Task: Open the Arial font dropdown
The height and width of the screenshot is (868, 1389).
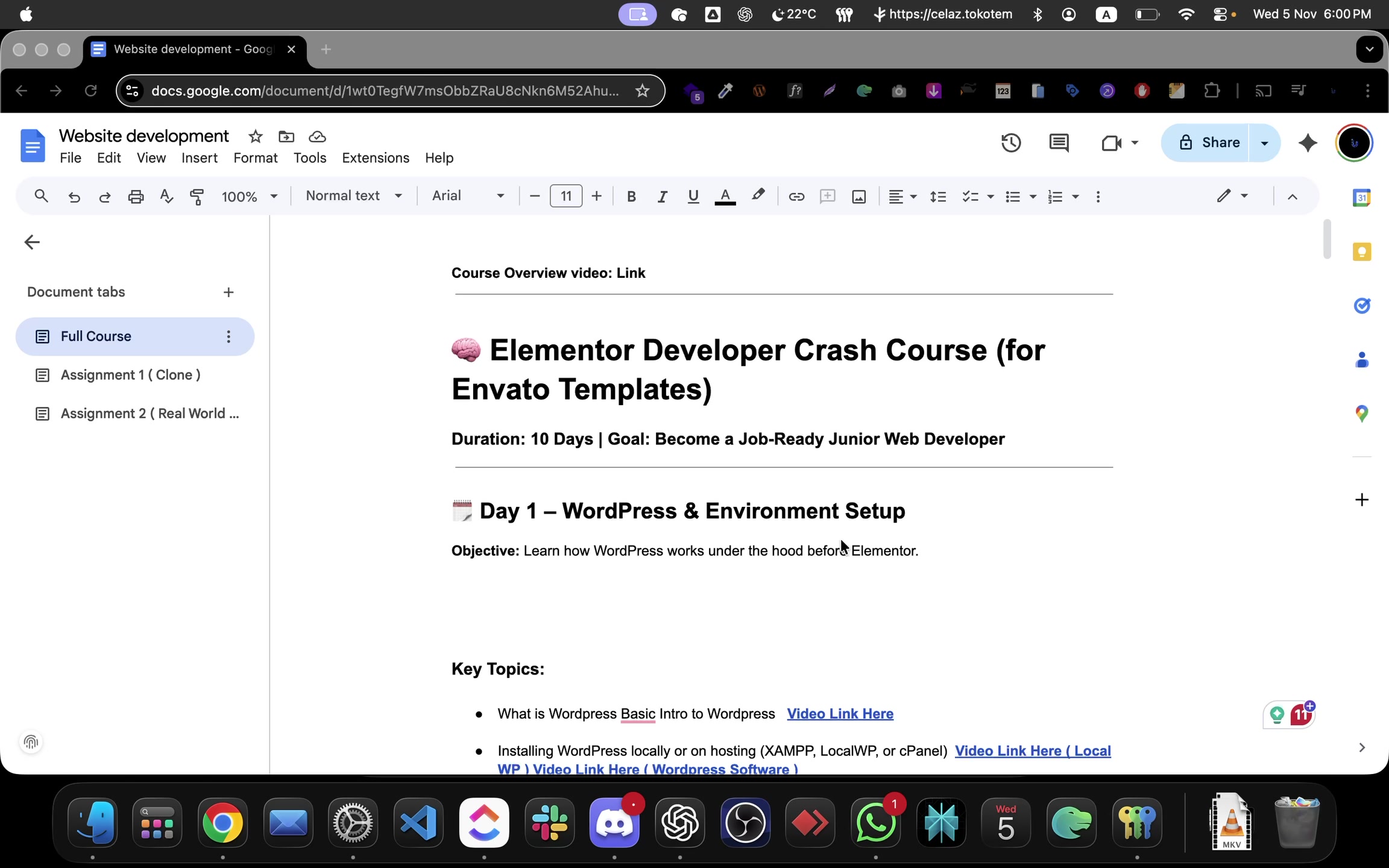Action: point(468,196)
